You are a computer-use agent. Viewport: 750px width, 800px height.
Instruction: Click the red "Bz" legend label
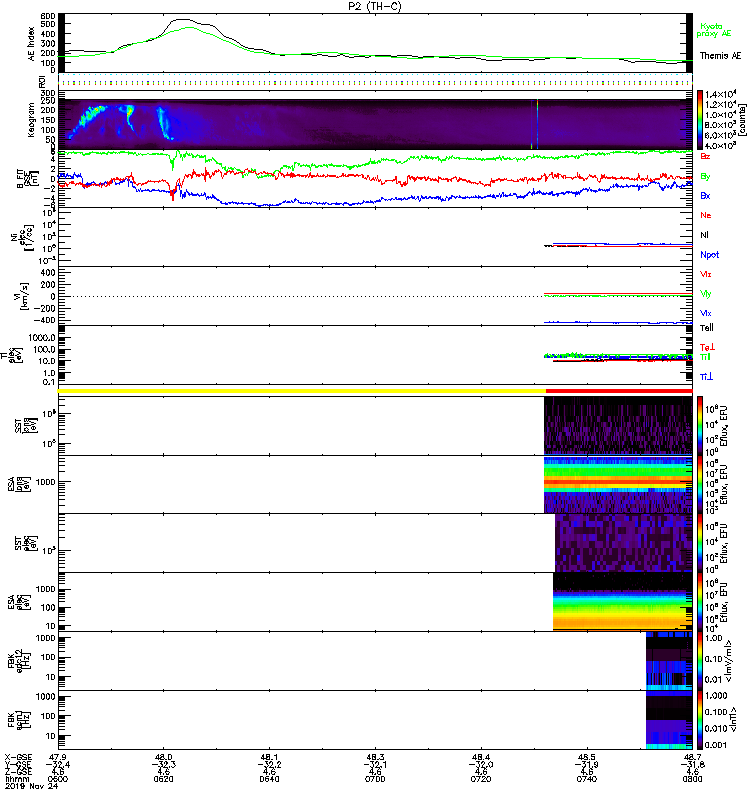click(x=705, y=157)
